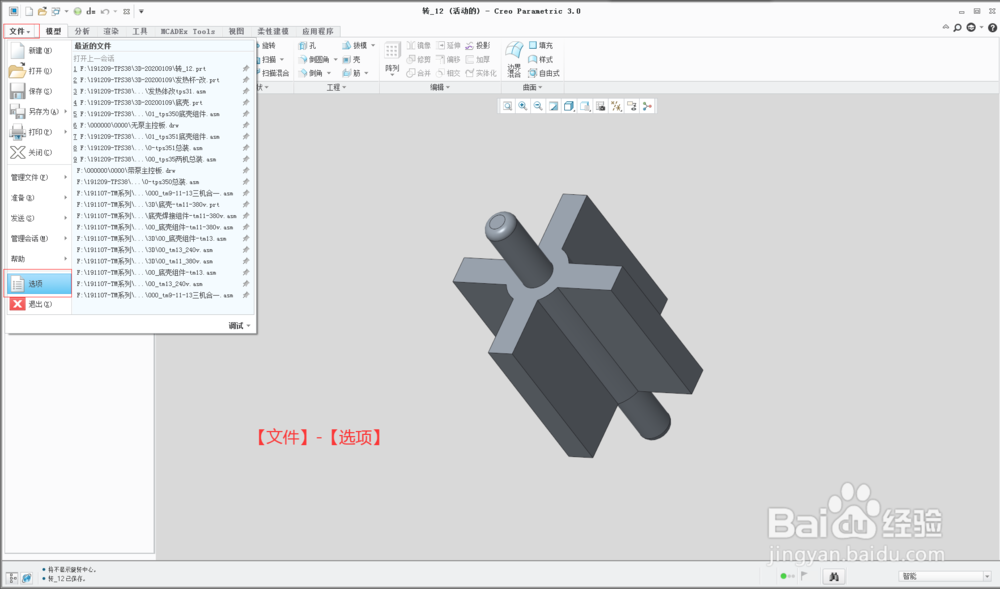
Task: Click the Undo arrow in quick access toolbar
Action: (105, 11)
